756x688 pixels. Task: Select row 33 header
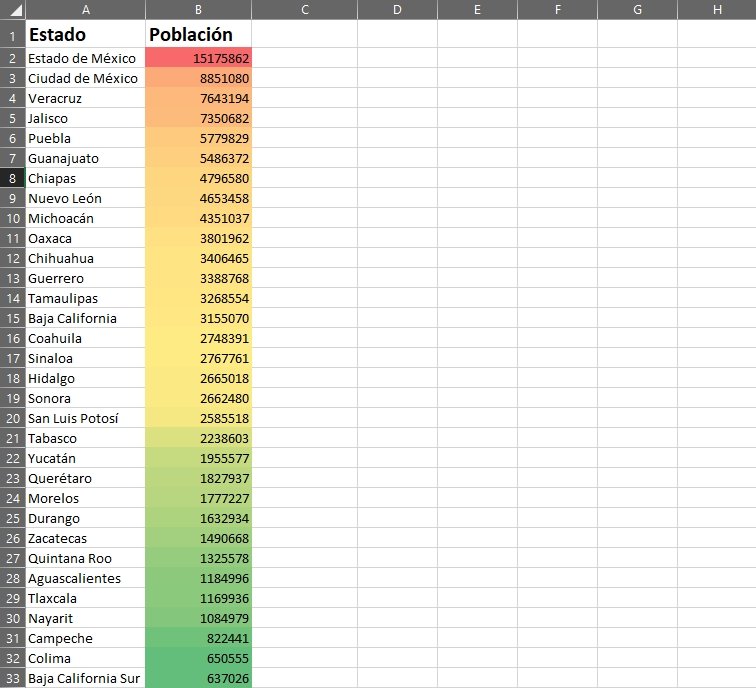click(x=13, y=678)
